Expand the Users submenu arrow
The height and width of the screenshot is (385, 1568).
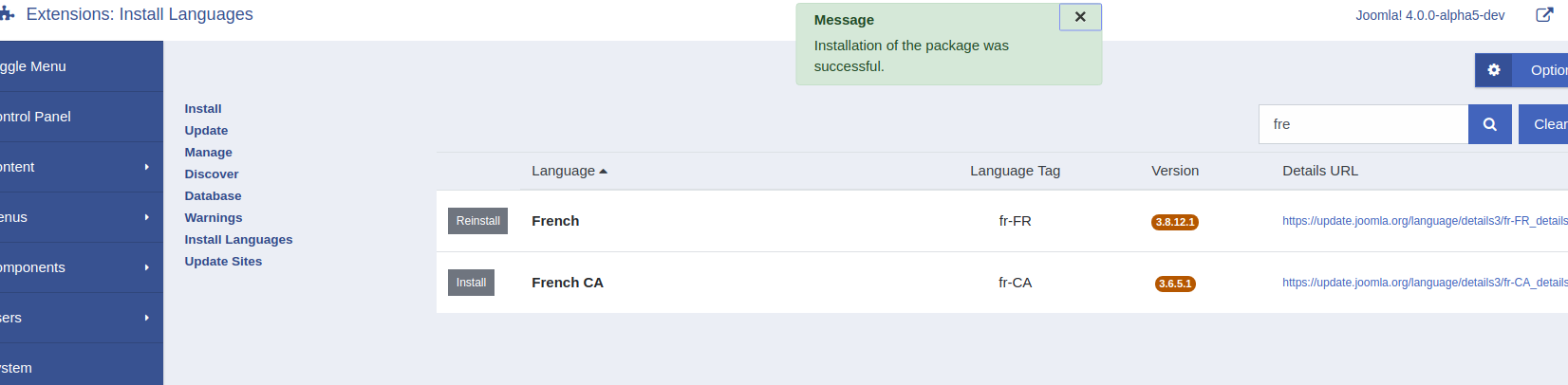(x=147, y=318)
